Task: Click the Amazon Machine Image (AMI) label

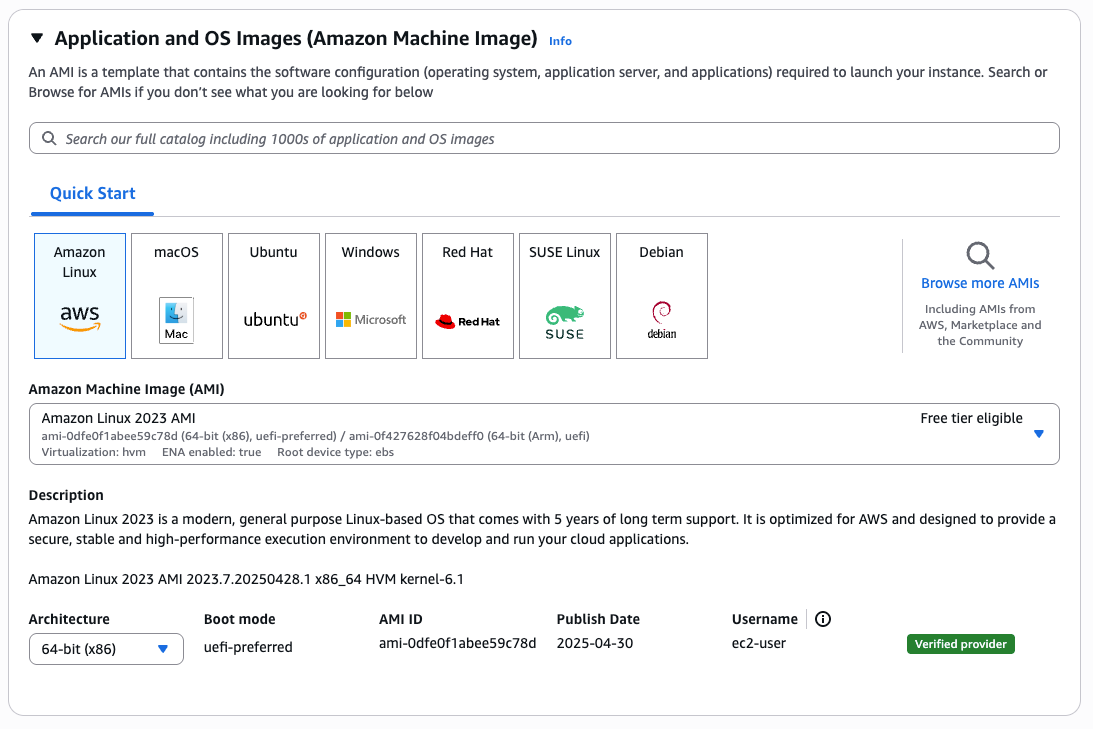Action: [x=126, y=389]
